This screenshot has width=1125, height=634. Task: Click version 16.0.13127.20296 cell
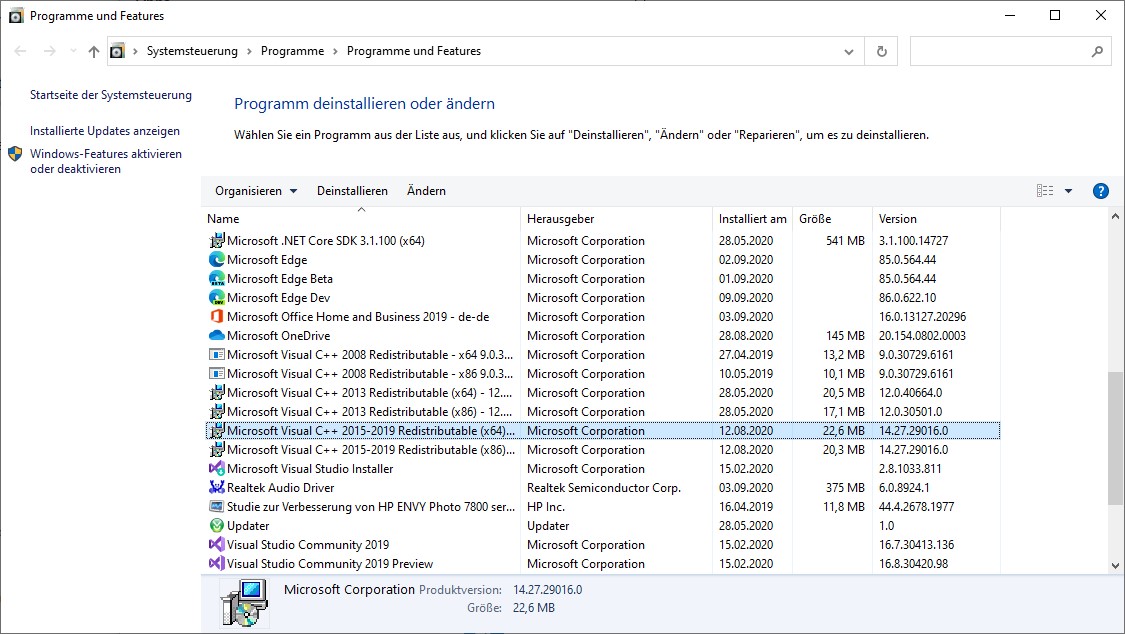pos(922,316)
